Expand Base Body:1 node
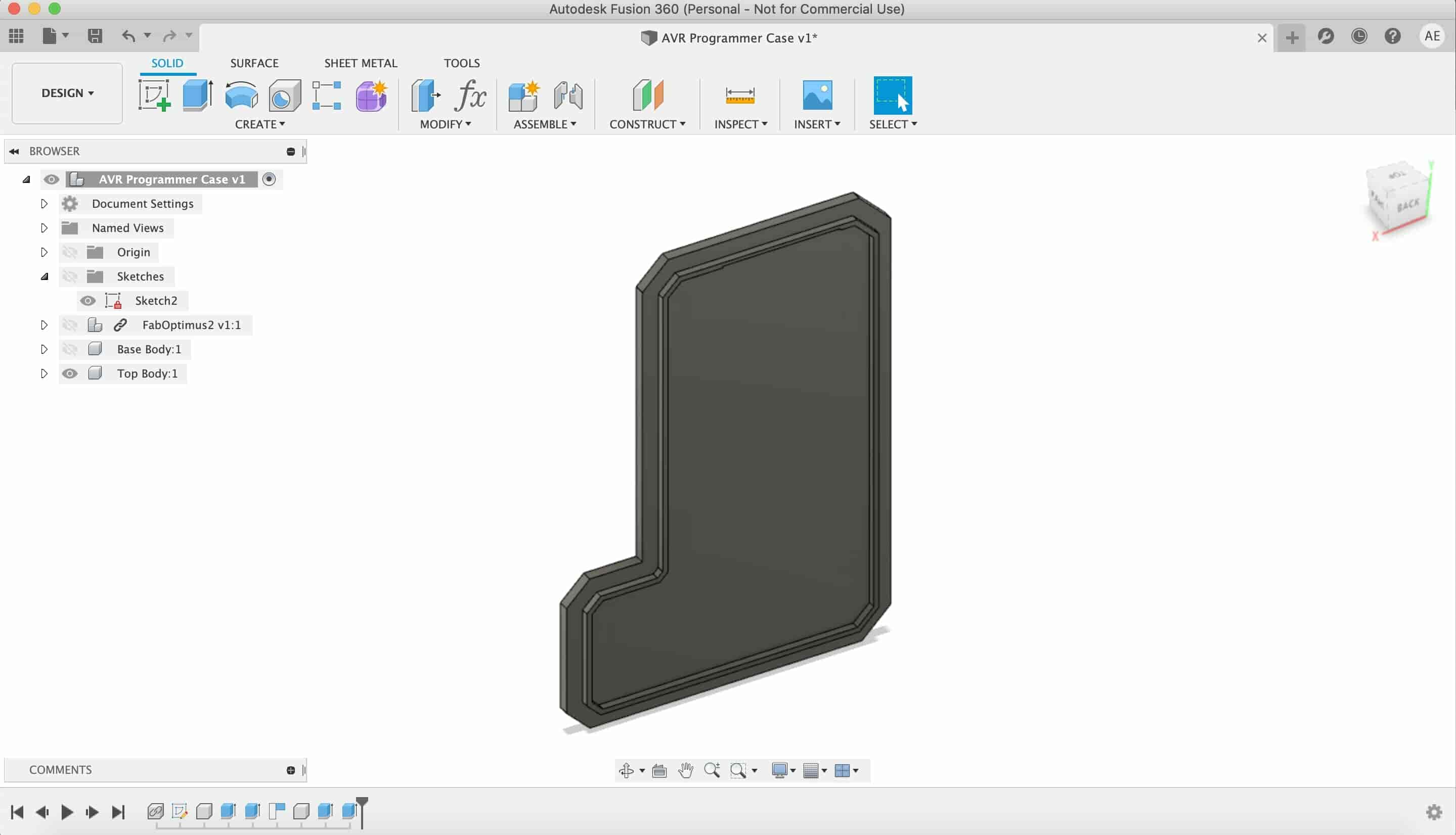Viewport: 1456px width, 835px height. click(43, 349)
